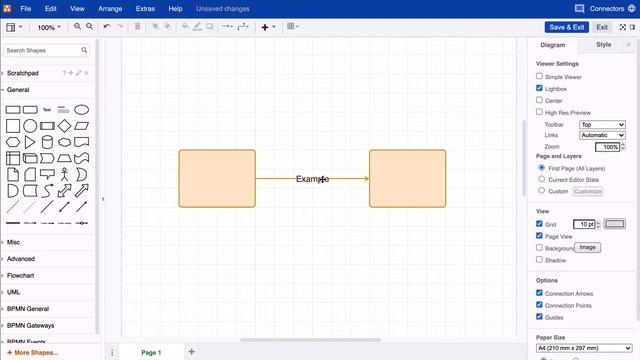Open the Paper Size A4 dropdown
Image resolution: width=640 pixels, height=360 pixels.
point(584,348)
